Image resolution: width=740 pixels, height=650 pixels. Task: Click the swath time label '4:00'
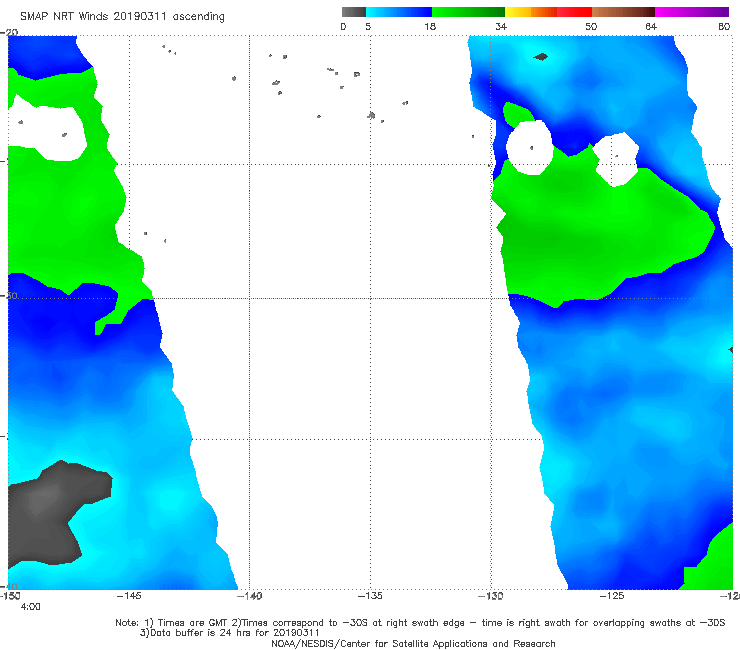(31, 607)
